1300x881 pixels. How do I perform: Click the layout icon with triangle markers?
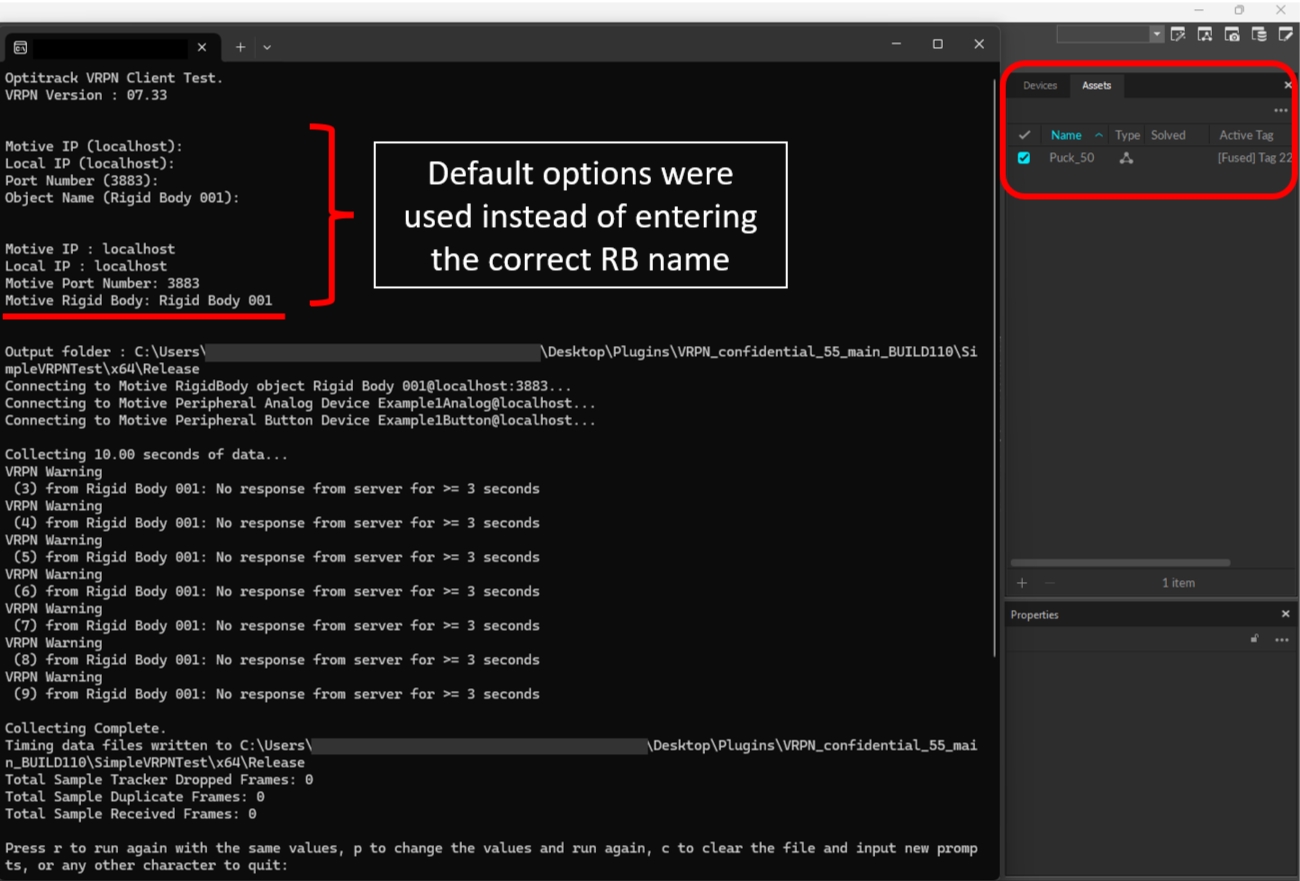tap(1205, 34)
